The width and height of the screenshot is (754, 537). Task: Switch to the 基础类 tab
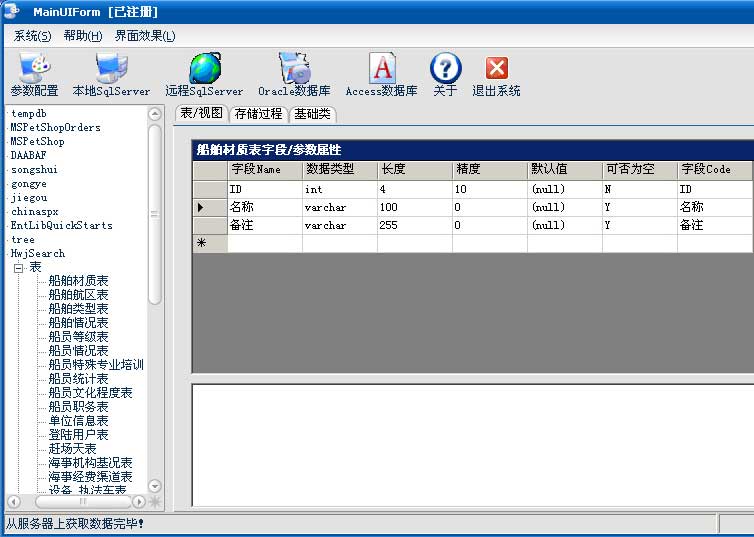click(313, 114)
